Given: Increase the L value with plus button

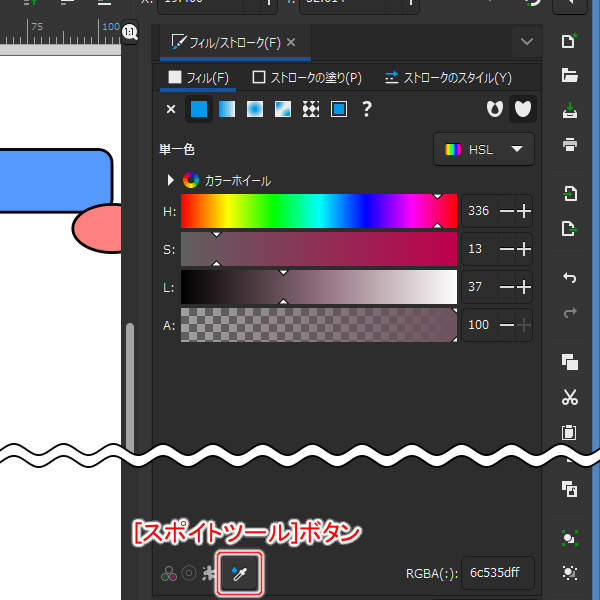Looking at the screenshot, I should (x=524, y=287).
